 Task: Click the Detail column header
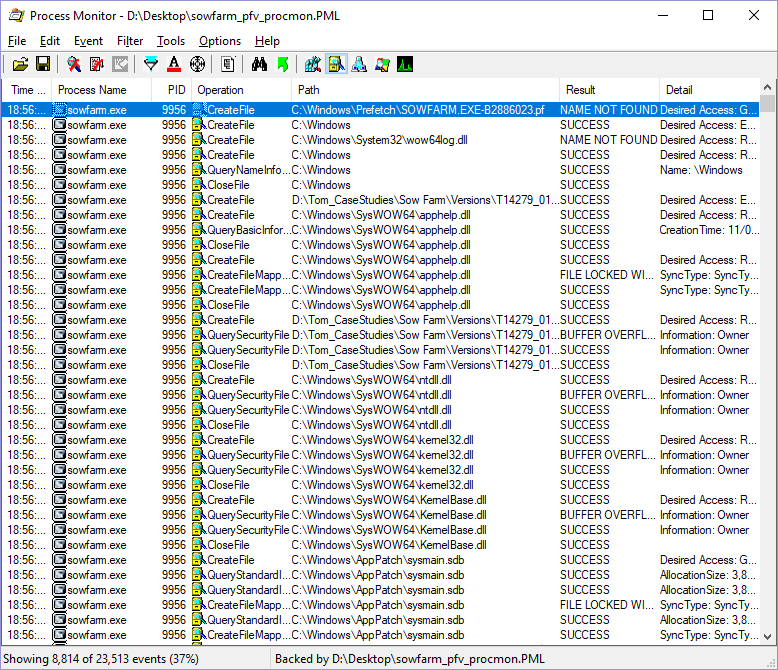710,90
